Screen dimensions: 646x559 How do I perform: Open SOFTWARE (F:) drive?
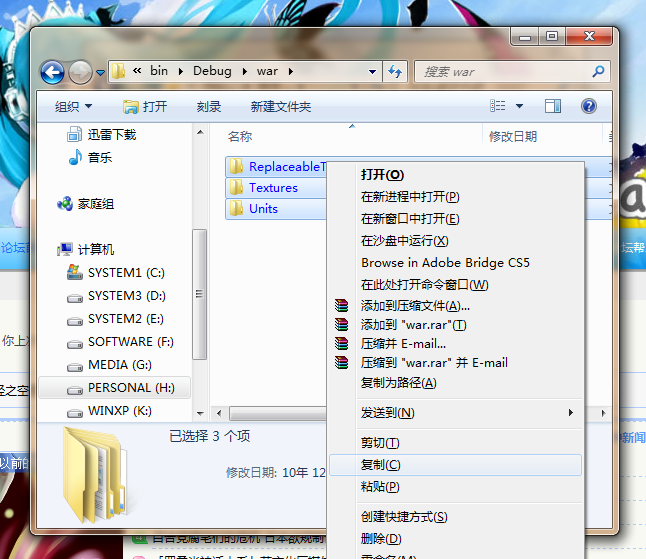pyautogui.click(x=120, y=342)
